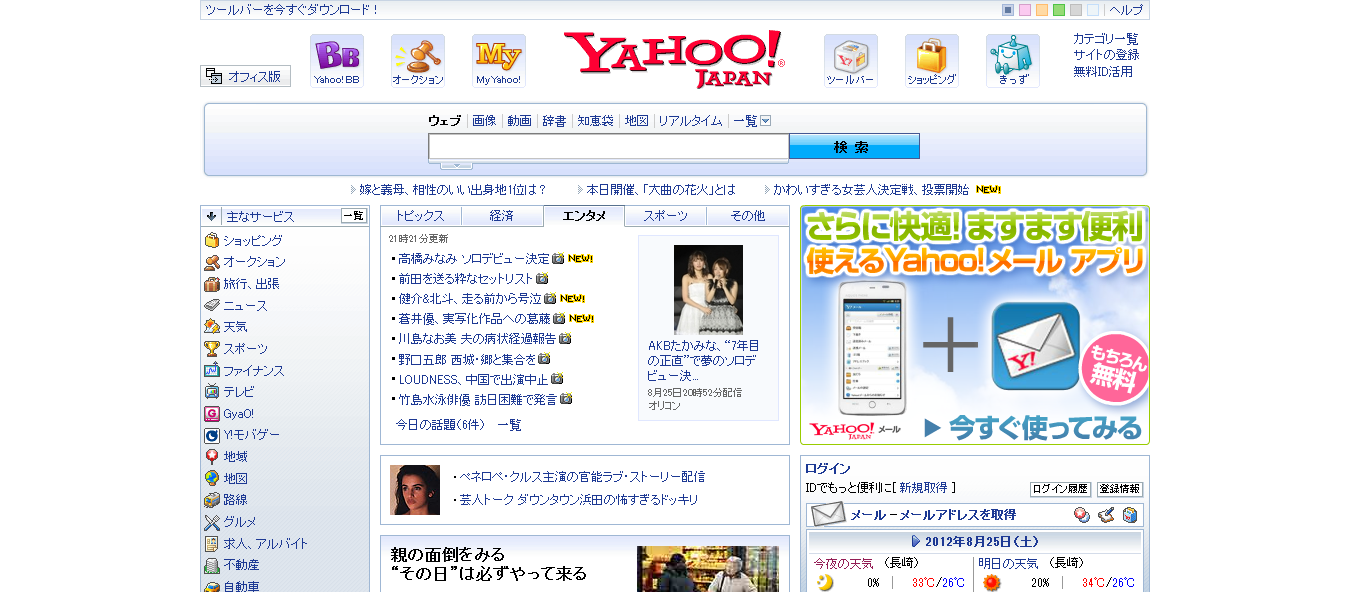Screen dimensions: 1349x592
Task: Open headline 高橋みなみ ソロデビュー決定
Action: 474,258
